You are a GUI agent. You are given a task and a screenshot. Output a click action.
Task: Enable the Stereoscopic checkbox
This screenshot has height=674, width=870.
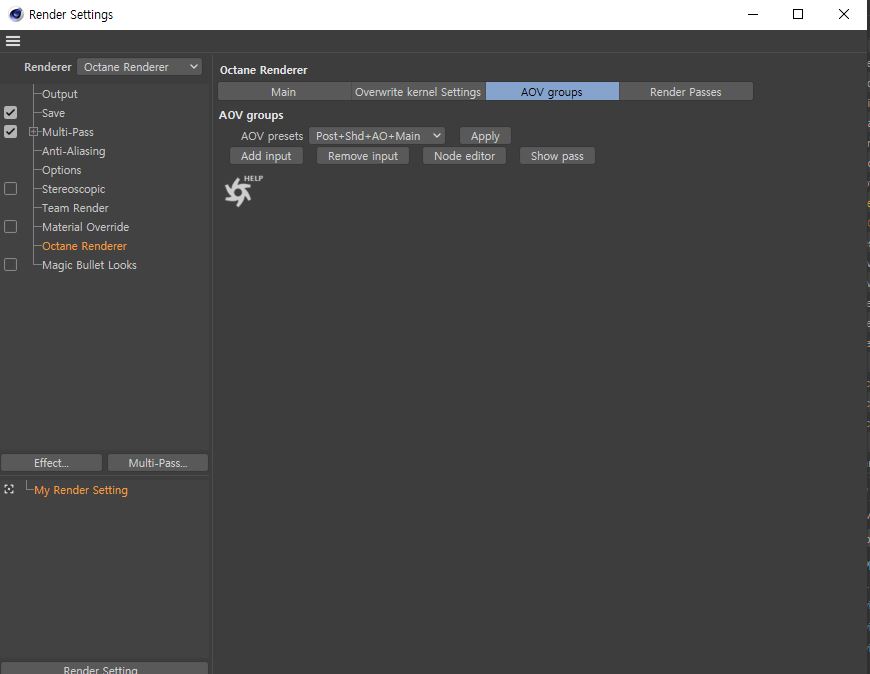tap(11, 189)
